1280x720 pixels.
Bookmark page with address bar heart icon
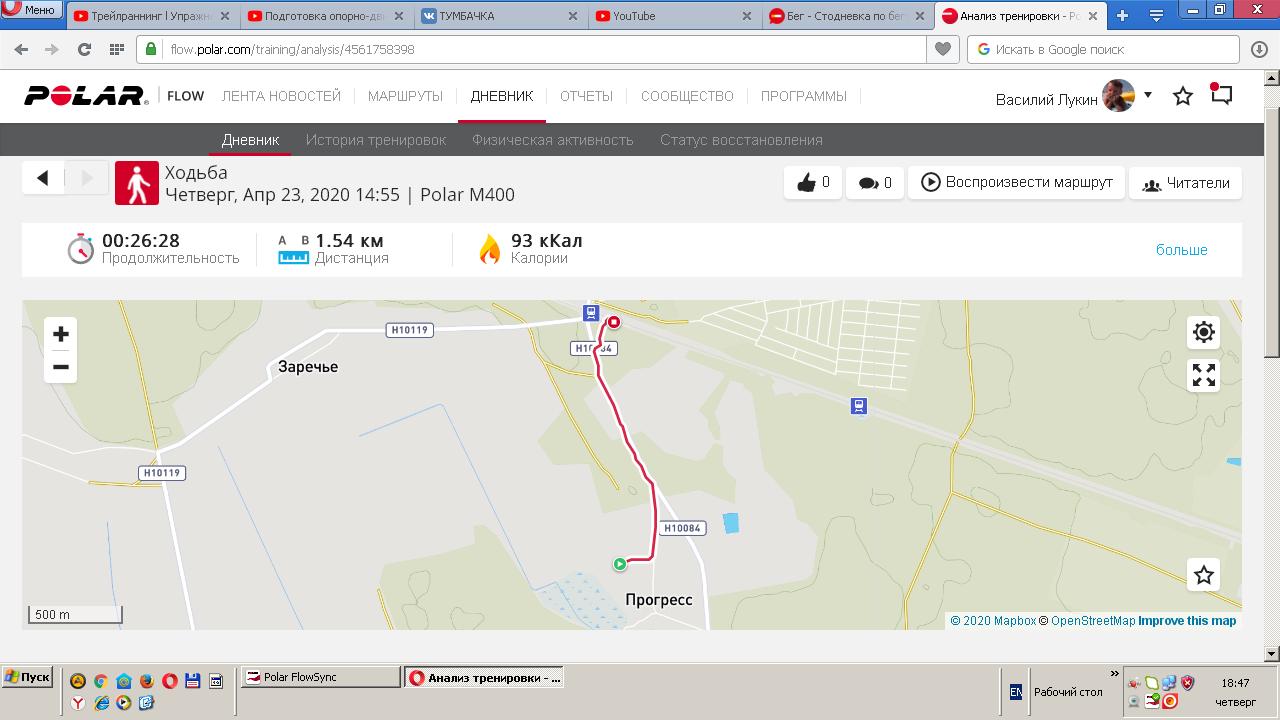tap(942, 49)
